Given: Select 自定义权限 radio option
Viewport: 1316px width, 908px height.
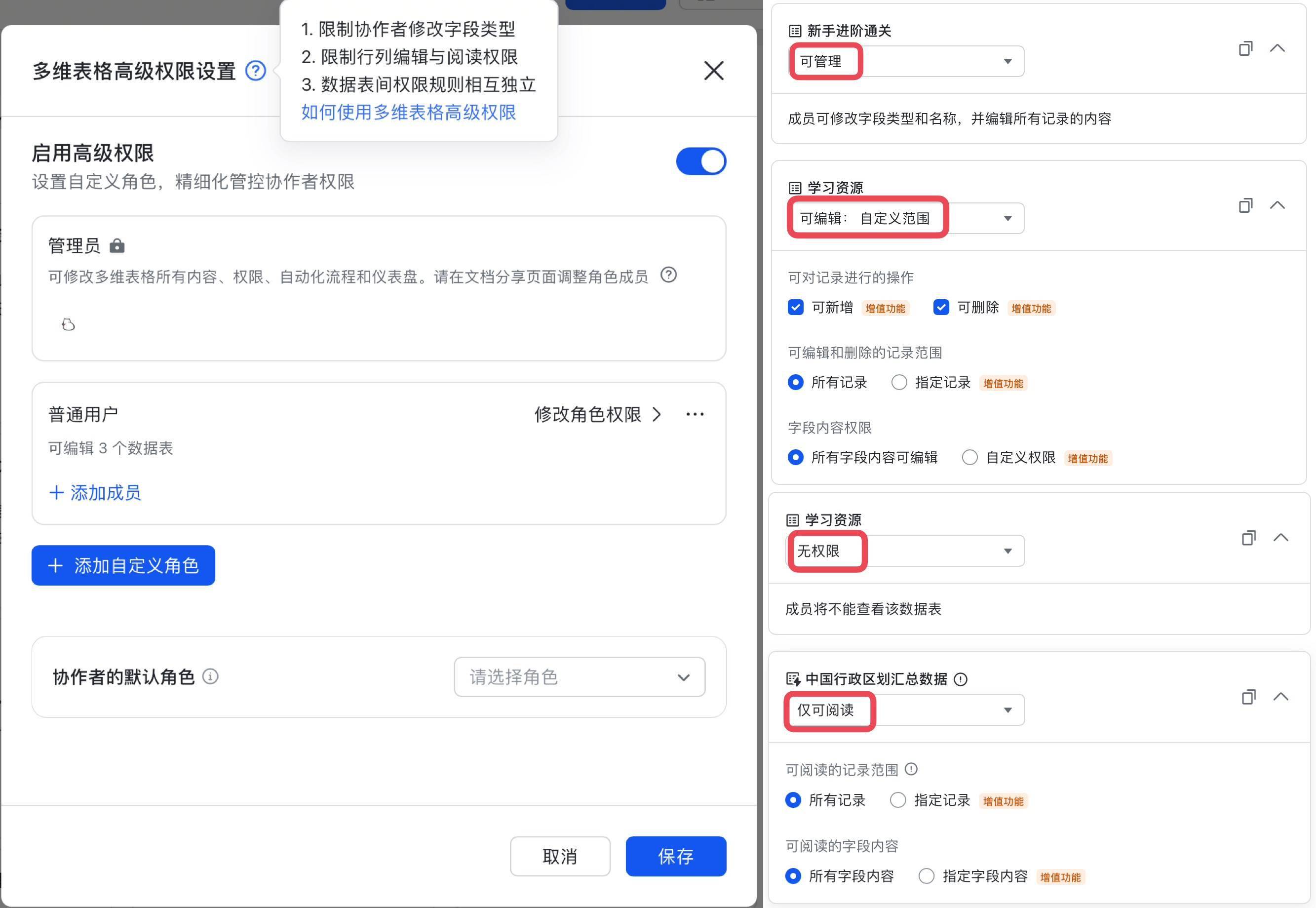Looking at the screenshot, I should click(x=969, y=457).
